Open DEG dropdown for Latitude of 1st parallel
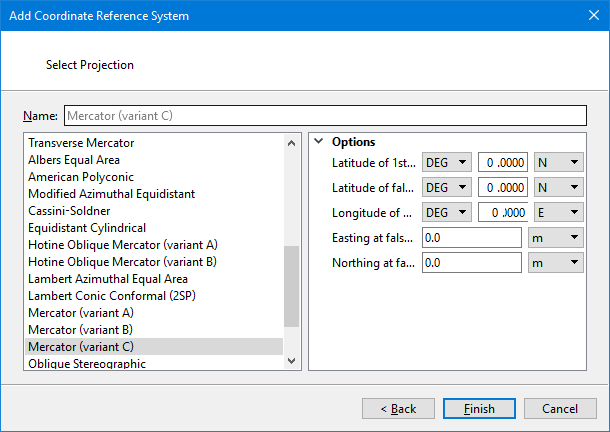This screenshot has width=610, height=432. (x=447, y=162)
